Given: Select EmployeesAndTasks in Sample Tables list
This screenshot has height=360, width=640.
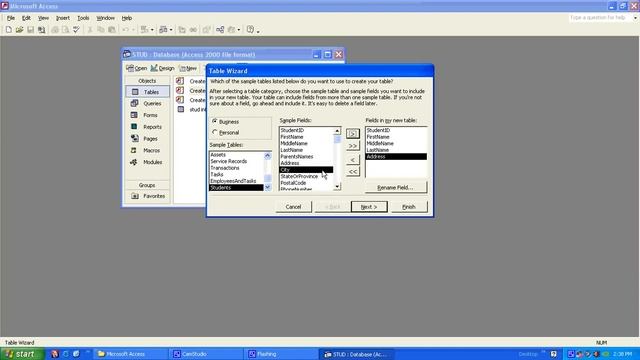Looking at the screenshot, I should [x=236, y=181].
